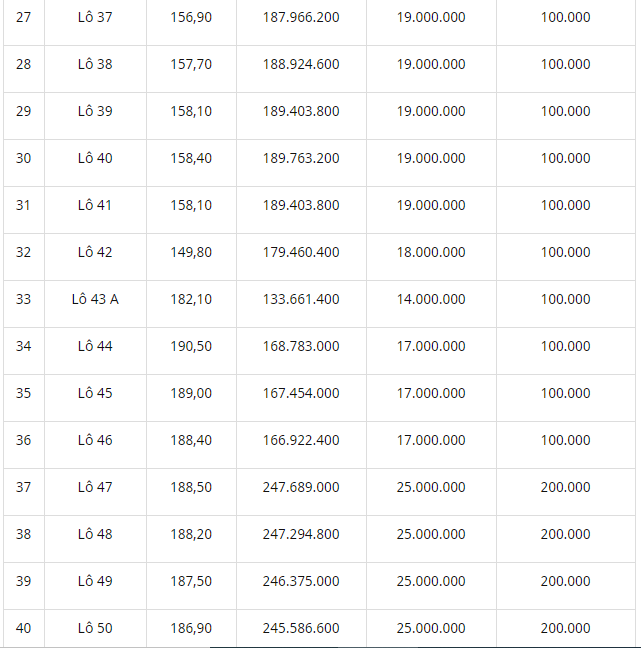This screenshot has width=641, height=648.
Task: Select the cell labeled Lô 37
Action: [95, 17]
